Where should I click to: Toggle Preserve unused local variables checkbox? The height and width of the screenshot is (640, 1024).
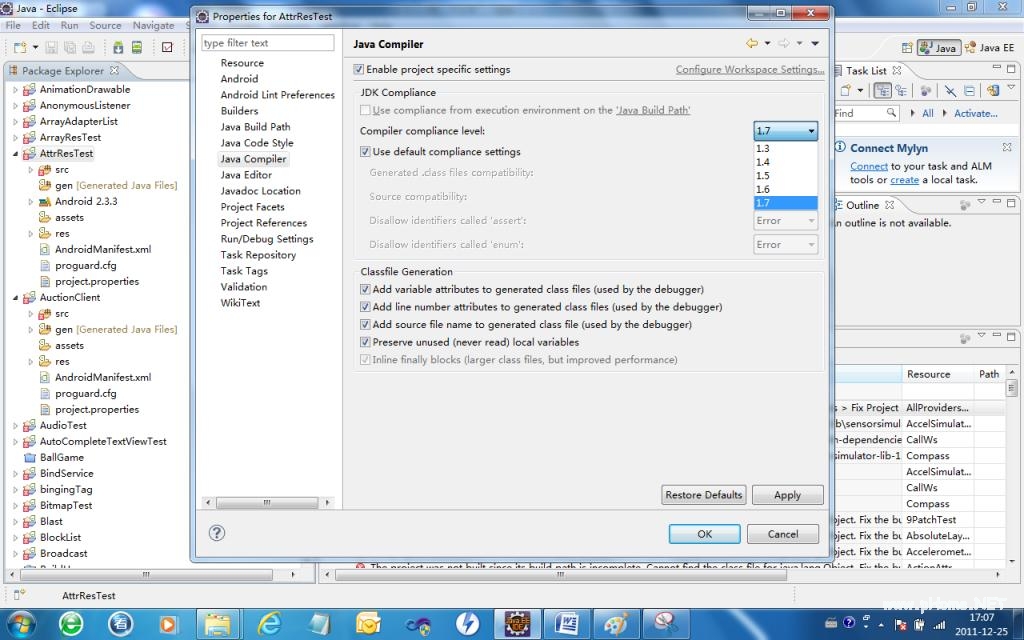pyautogui.click(x=365, y=342)
